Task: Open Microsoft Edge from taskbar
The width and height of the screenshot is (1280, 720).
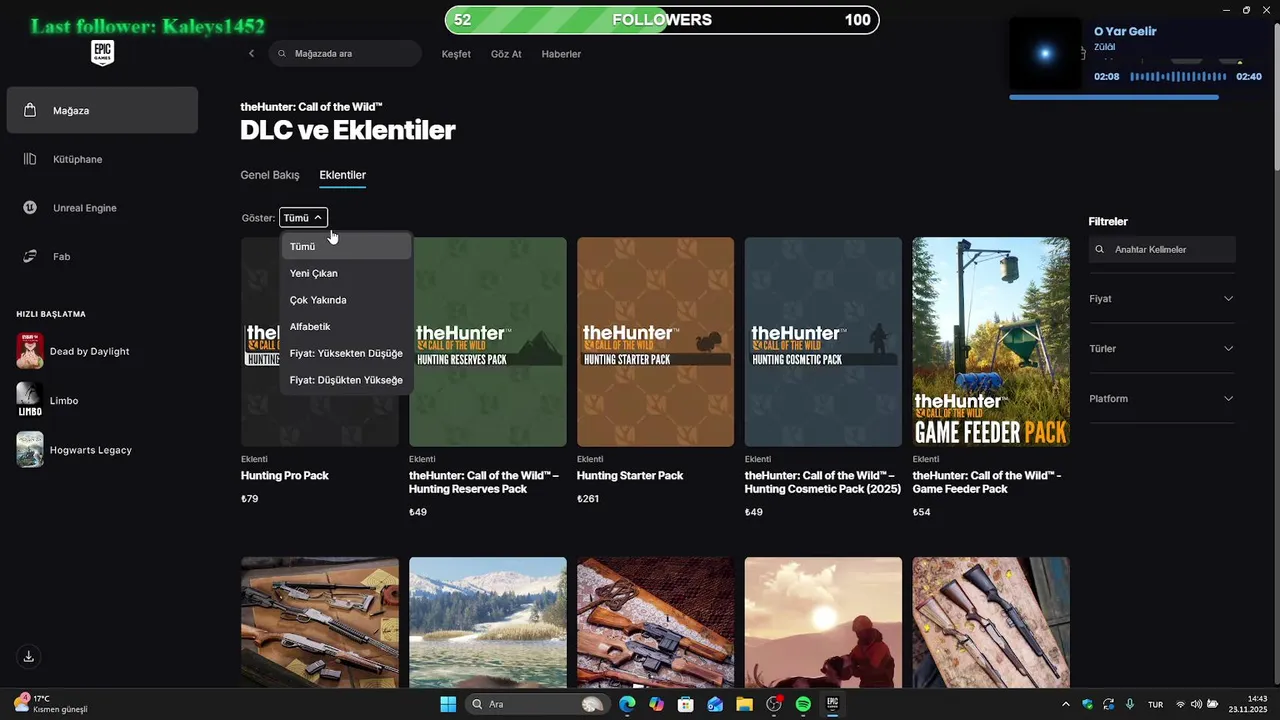Action: click(x=627, y=704)
